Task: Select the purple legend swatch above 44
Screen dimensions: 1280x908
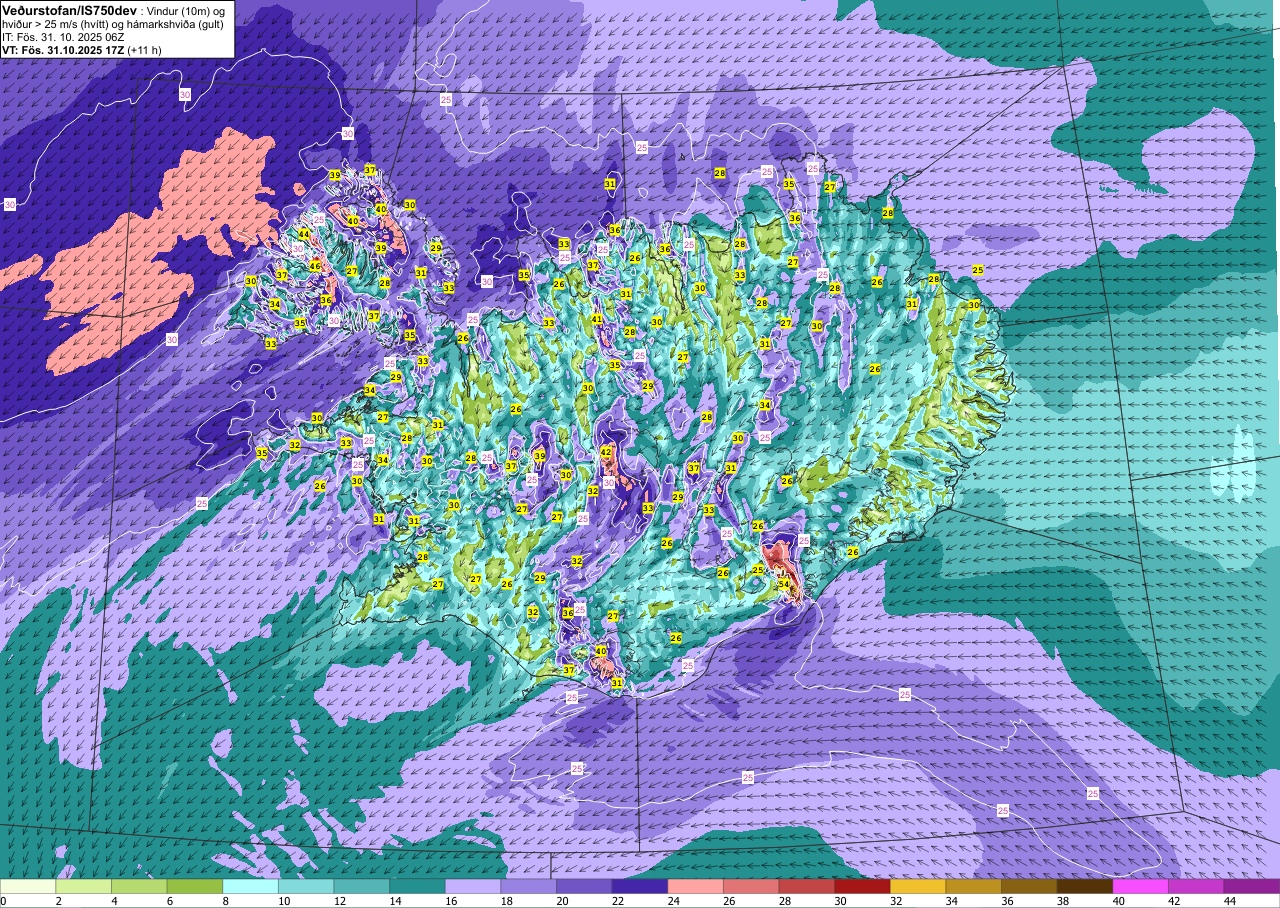Action: (x=1252, y=886)
